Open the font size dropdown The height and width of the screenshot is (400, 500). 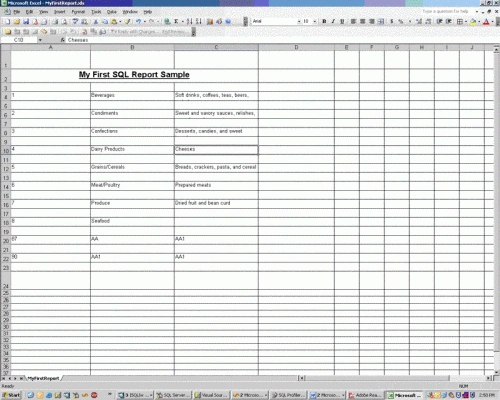(315, 22)
